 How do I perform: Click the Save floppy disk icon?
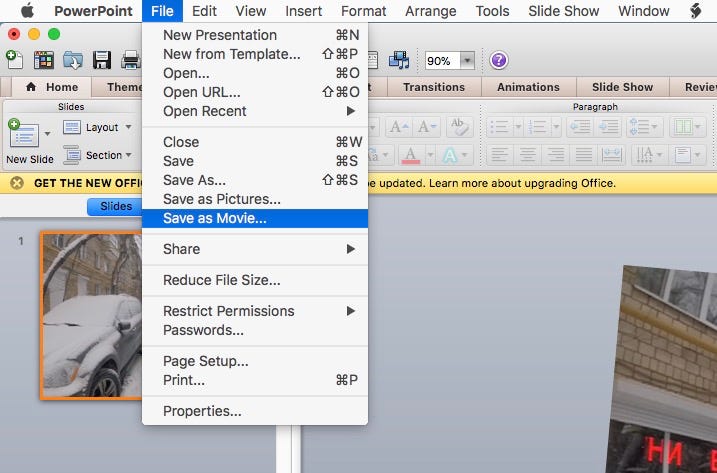pos(102,60)
